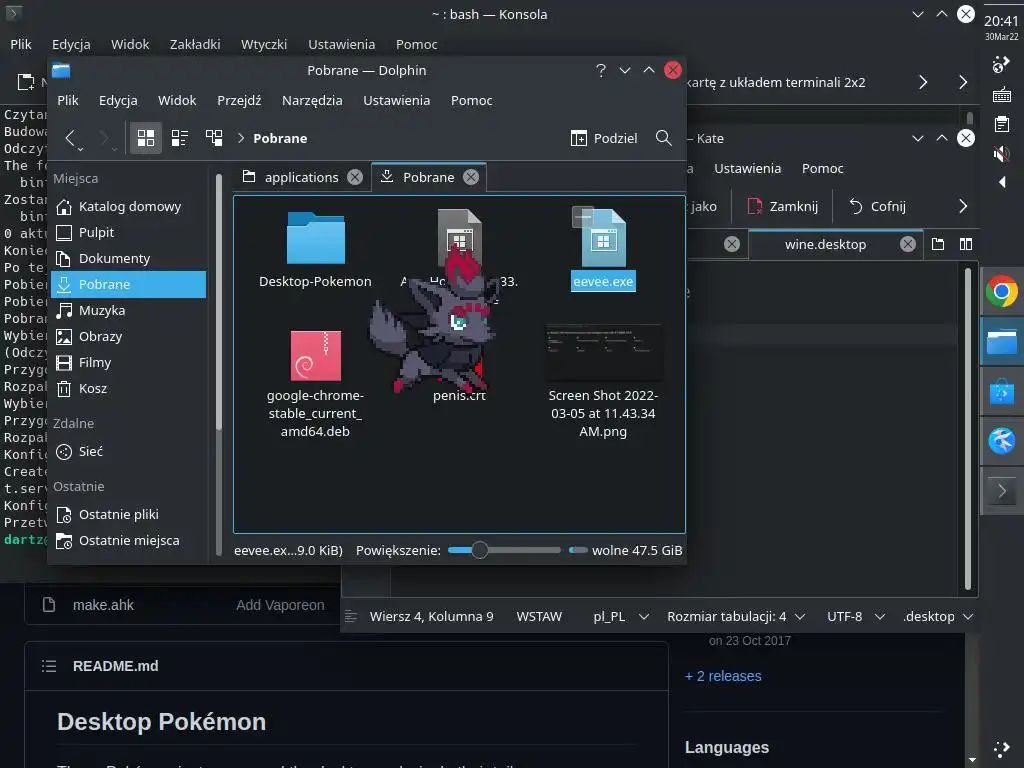Click the free disk space bar
Screen dimensions: 1024x768
(x=578, y=551)
